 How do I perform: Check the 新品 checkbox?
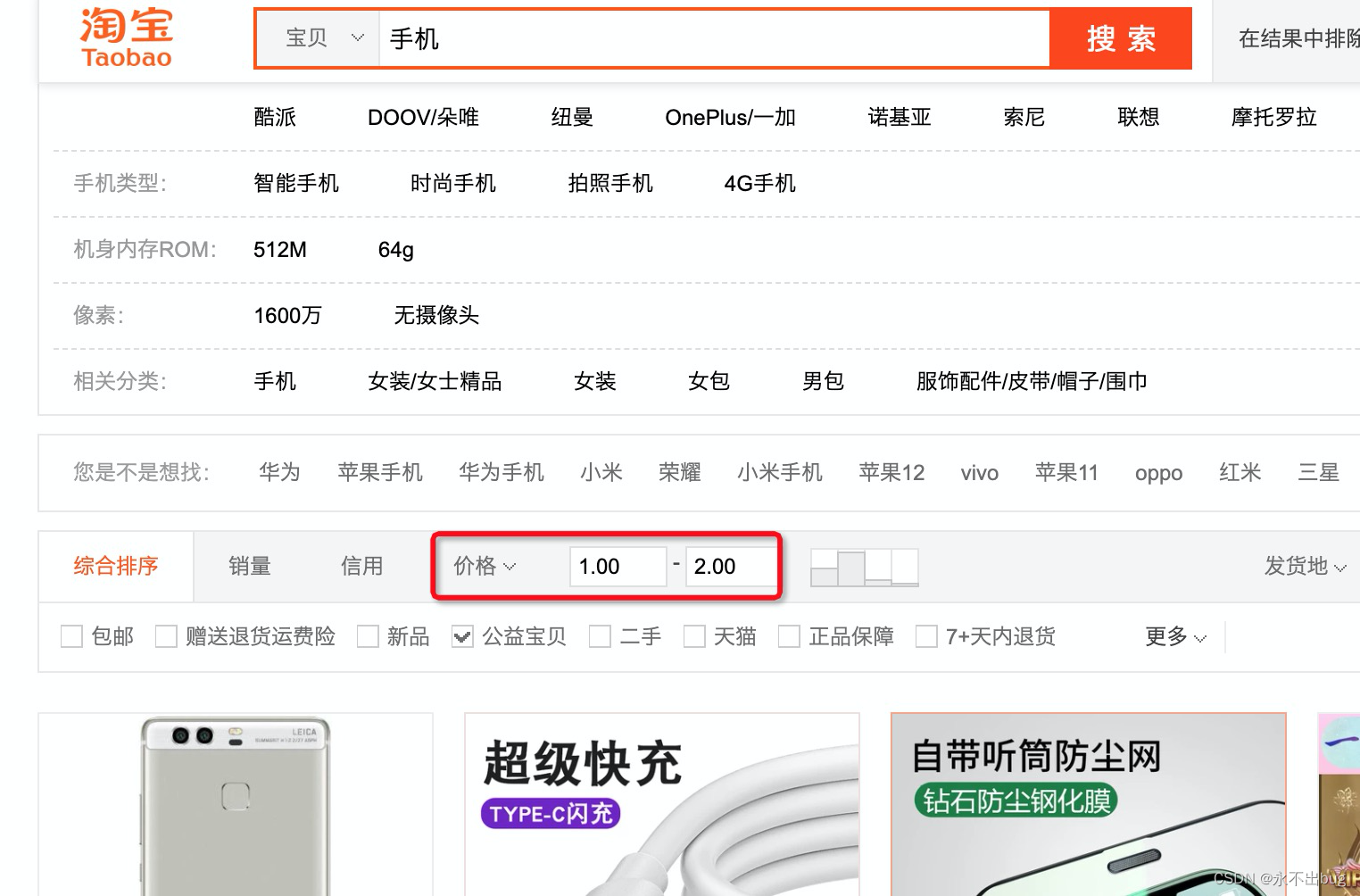click(x=368, y=636)
